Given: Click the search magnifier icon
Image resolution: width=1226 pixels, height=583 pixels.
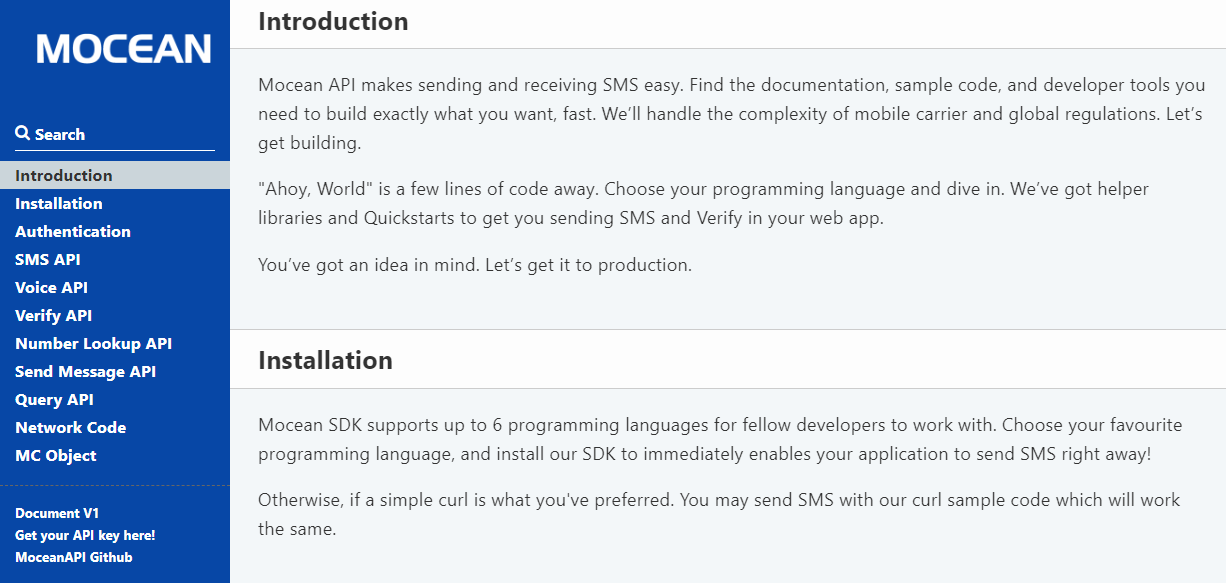Looking at the screenshot, I should [x=22, y=134].
